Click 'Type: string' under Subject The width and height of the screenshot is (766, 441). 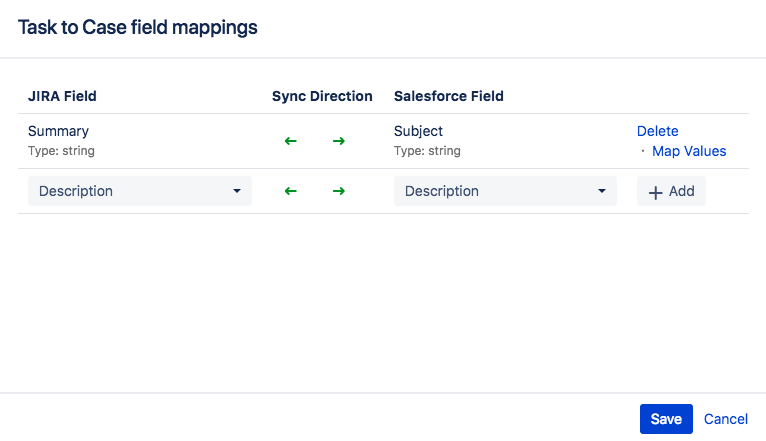427,151
